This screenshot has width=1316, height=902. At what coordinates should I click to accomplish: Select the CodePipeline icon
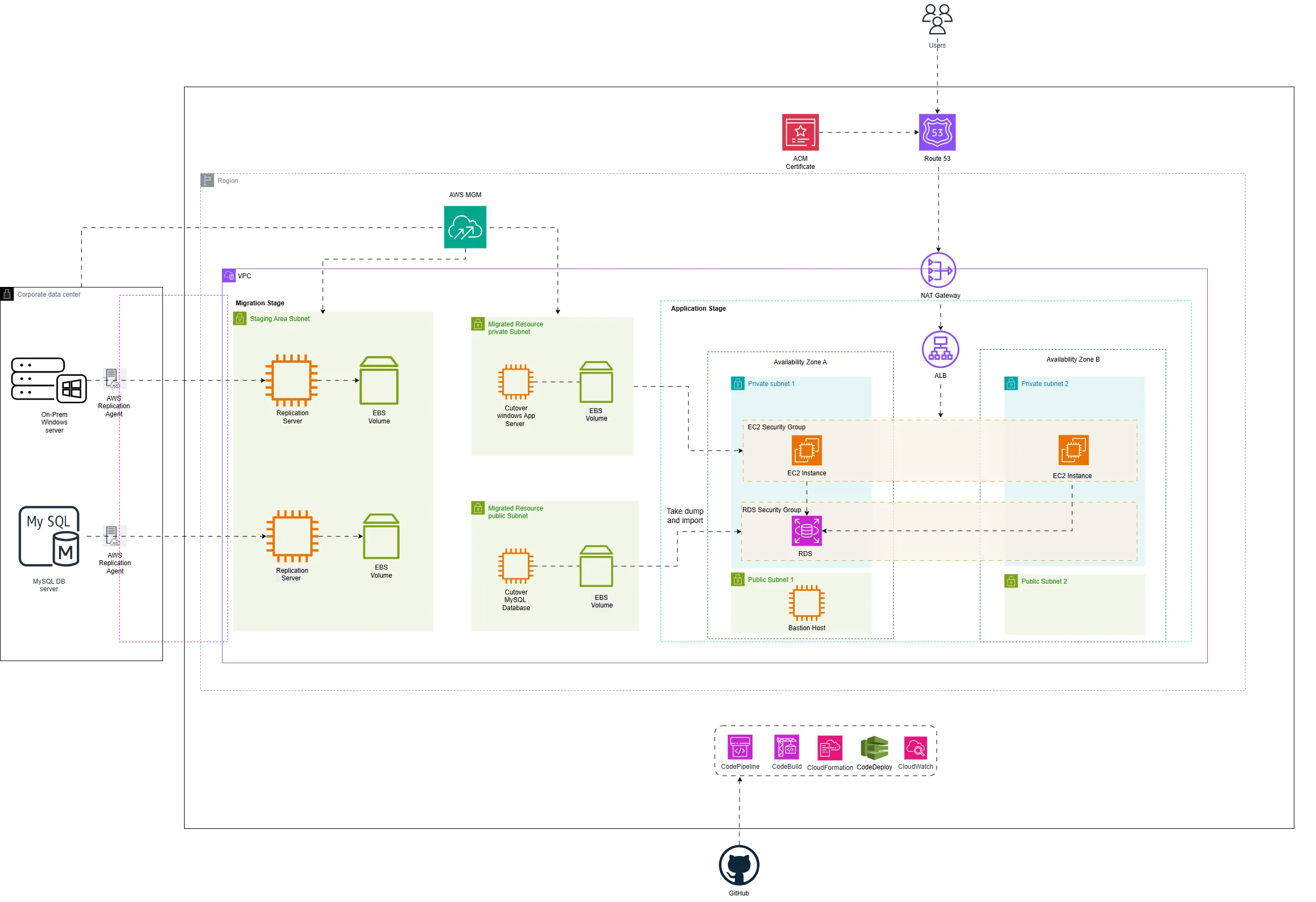click(x=739, y=747)
